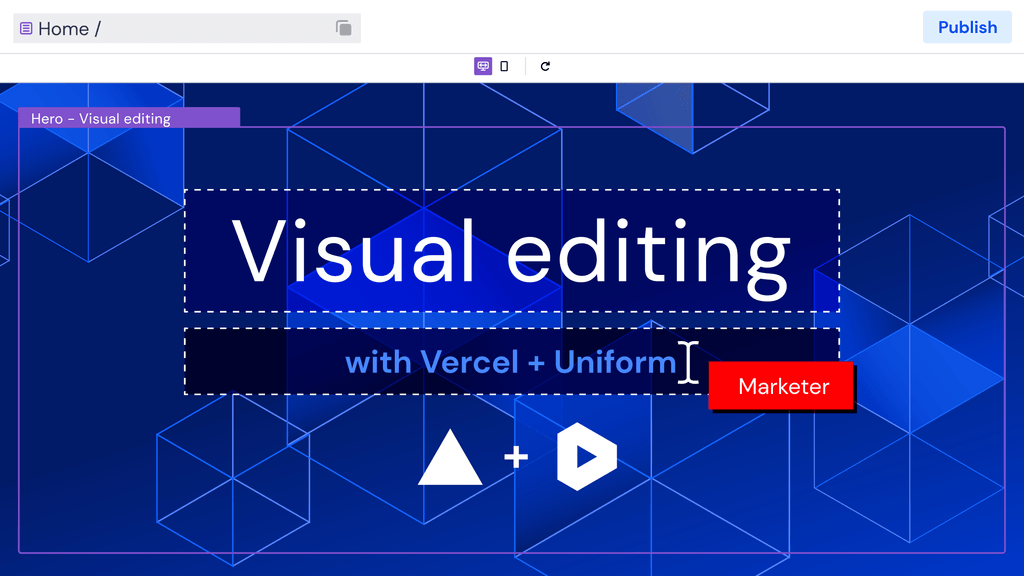Select the Visual editing headline text

511,250
